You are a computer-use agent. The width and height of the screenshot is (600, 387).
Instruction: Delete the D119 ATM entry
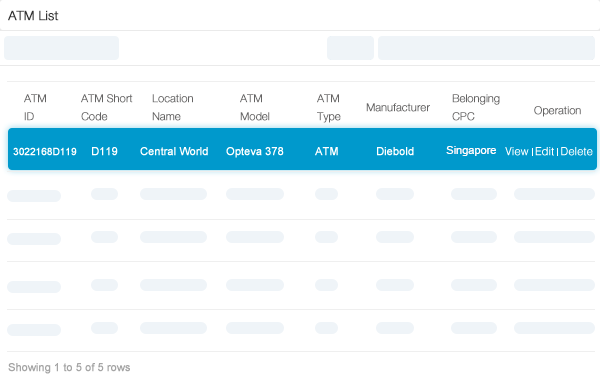[x=576, y=152]
